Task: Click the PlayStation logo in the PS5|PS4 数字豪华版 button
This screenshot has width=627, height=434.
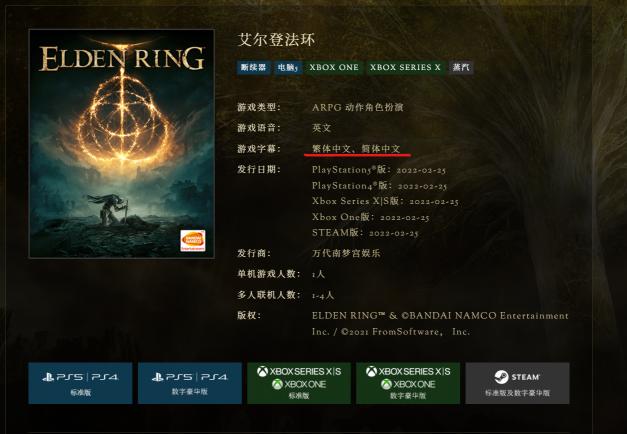Action: (x=158, y=377)
